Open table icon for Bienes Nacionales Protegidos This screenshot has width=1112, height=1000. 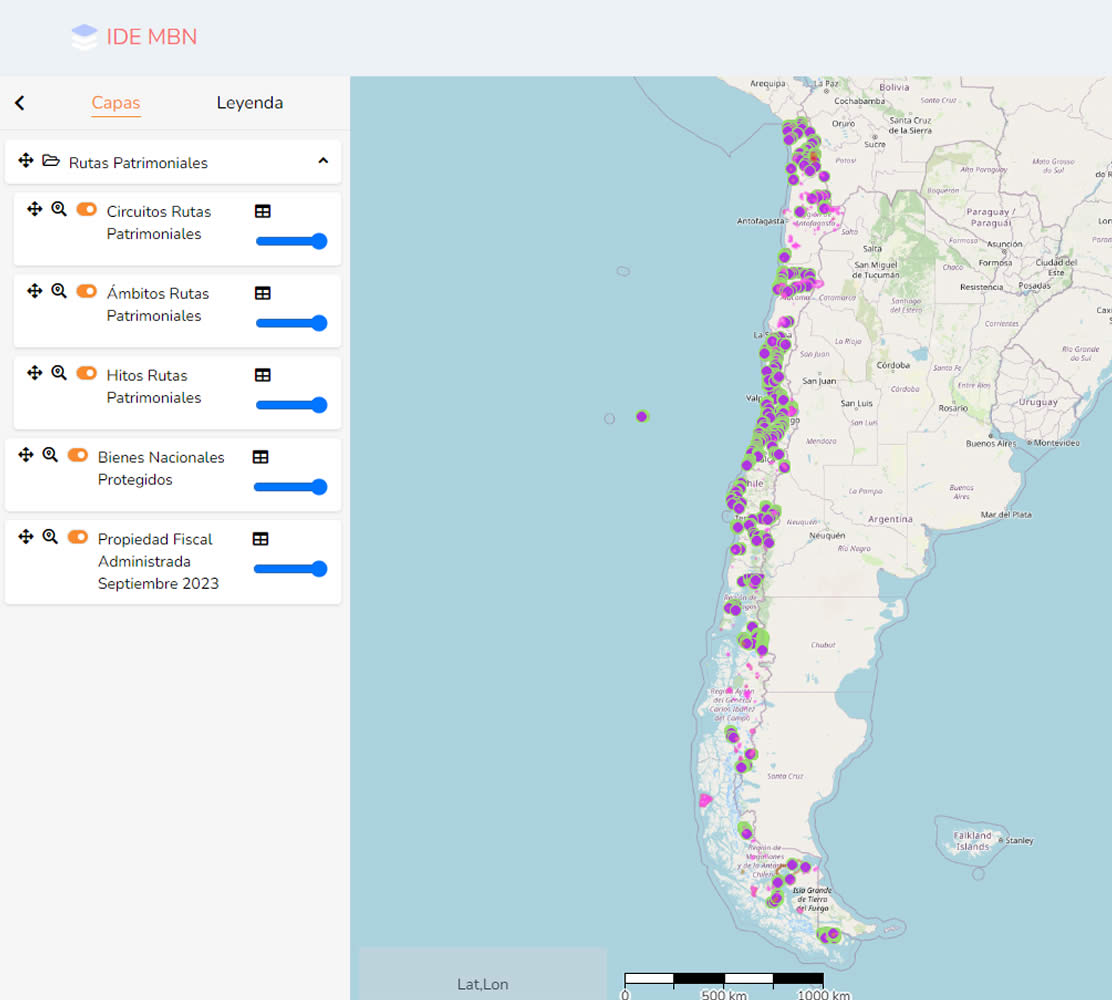260,457
